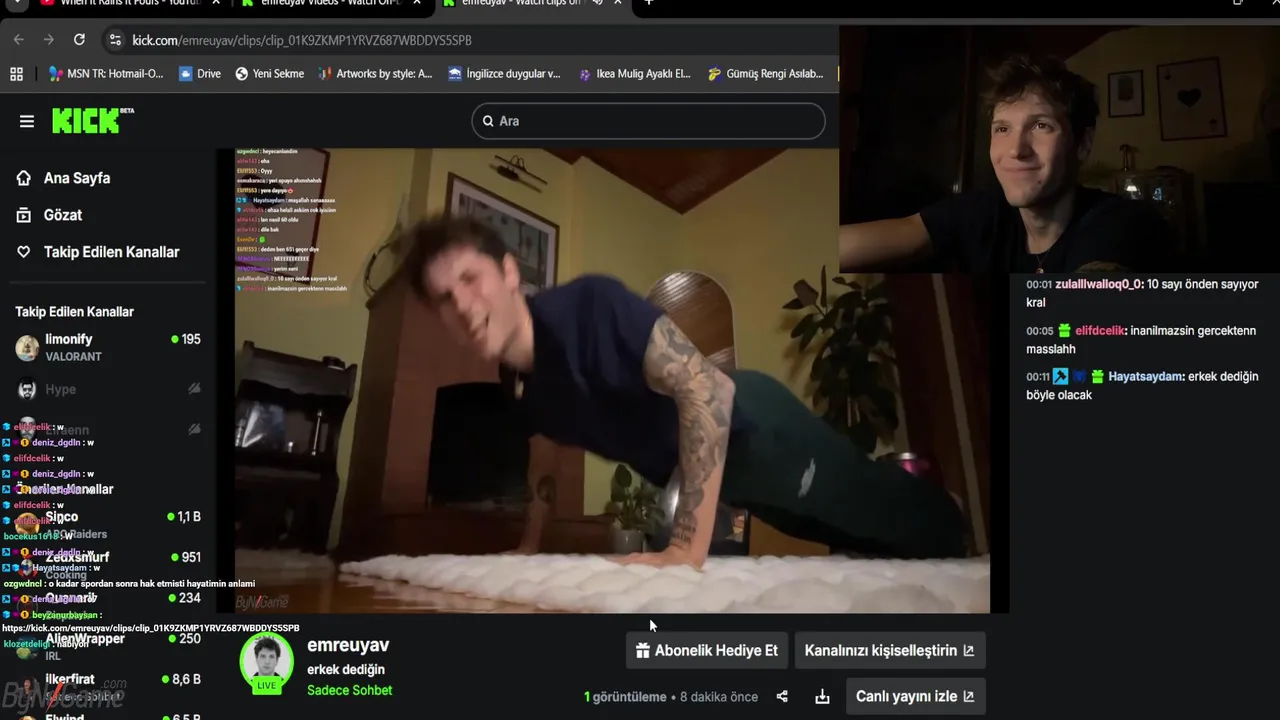Screen dimensions: 1280x720
Task: Open the Drive bookmark
Action: tap(200, 73)
